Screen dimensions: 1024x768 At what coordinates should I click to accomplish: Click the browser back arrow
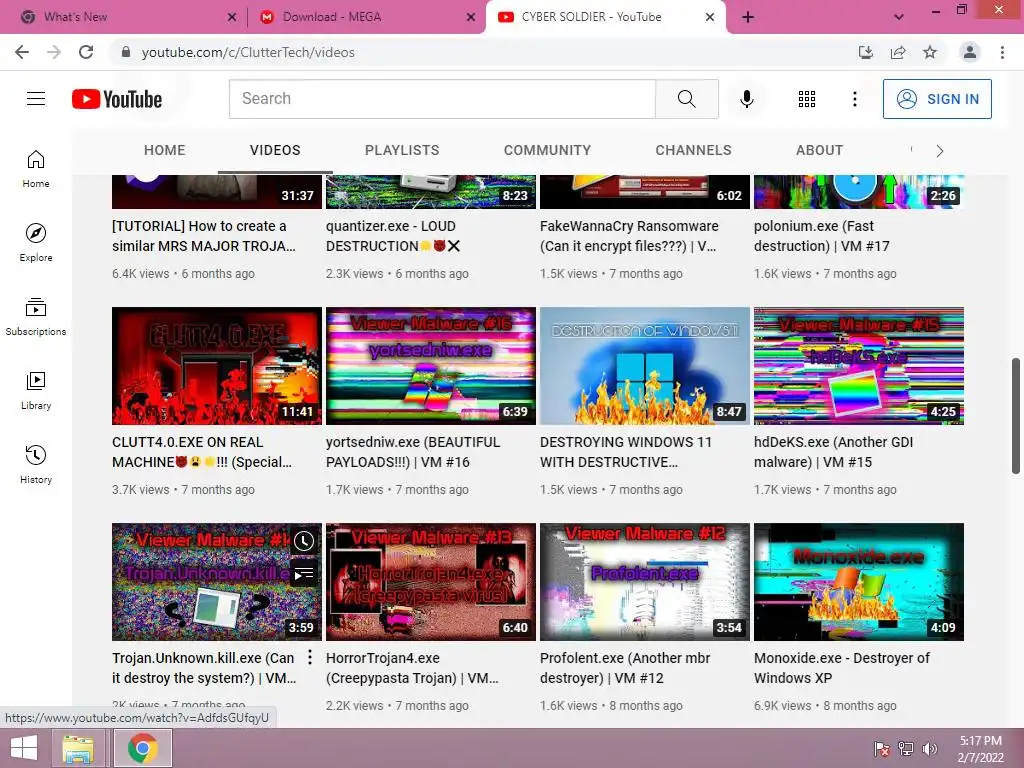(22, 52)
